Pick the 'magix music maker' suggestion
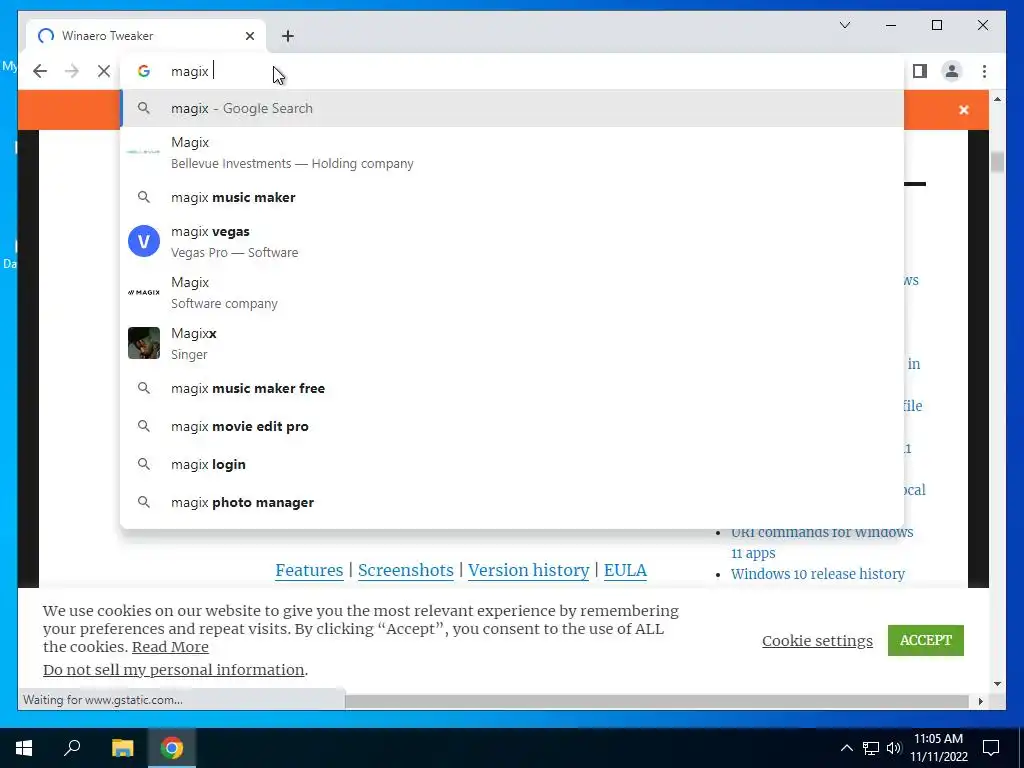Viewport: 1024px width, 768px height. point(512,197)
